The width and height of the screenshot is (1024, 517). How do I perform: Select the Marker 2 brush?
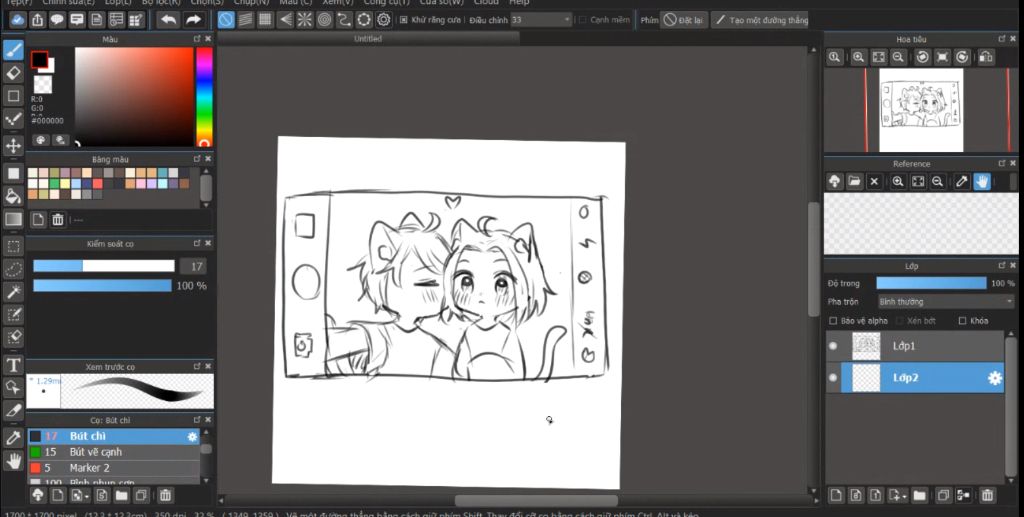(114, 468)
